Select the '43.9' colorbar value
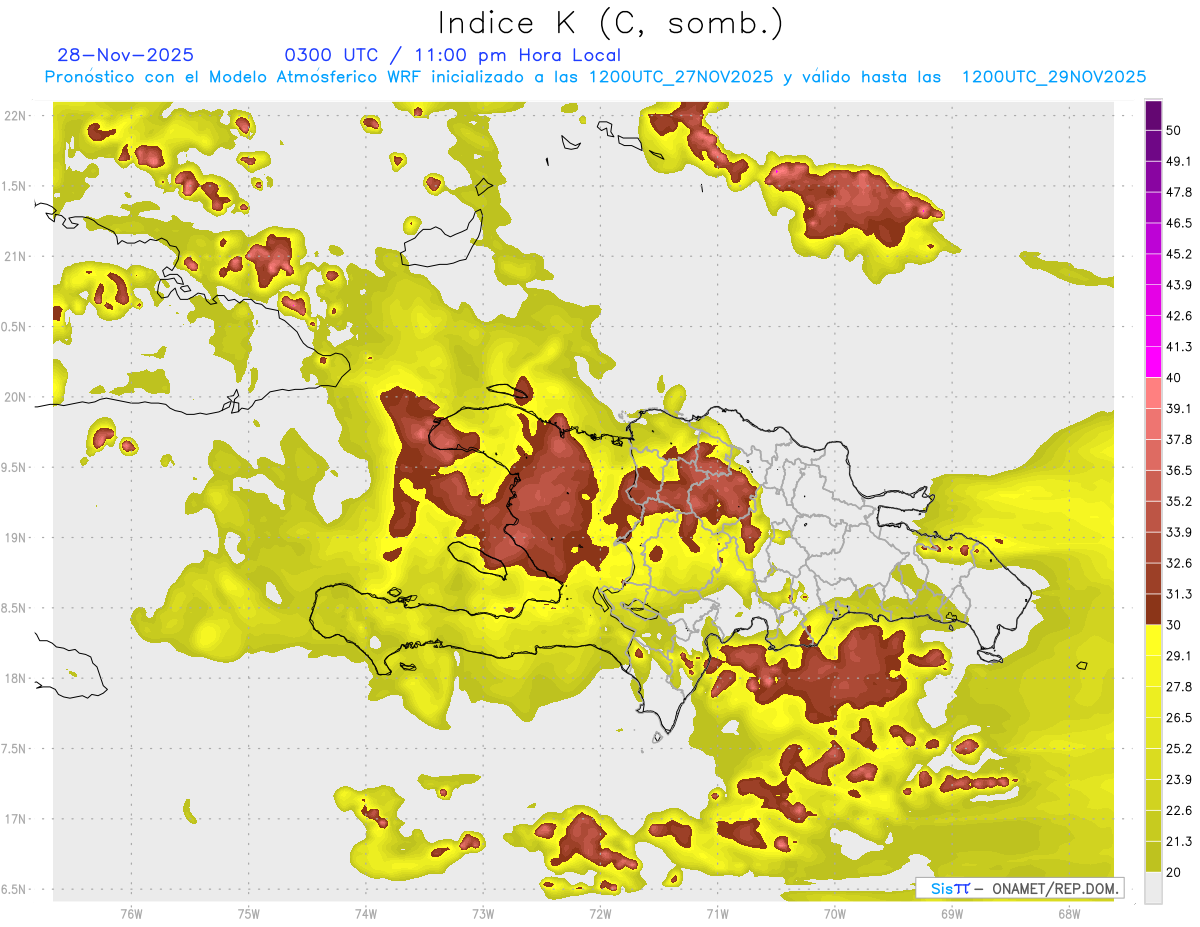1200x927 pixels. point(1179,285)
